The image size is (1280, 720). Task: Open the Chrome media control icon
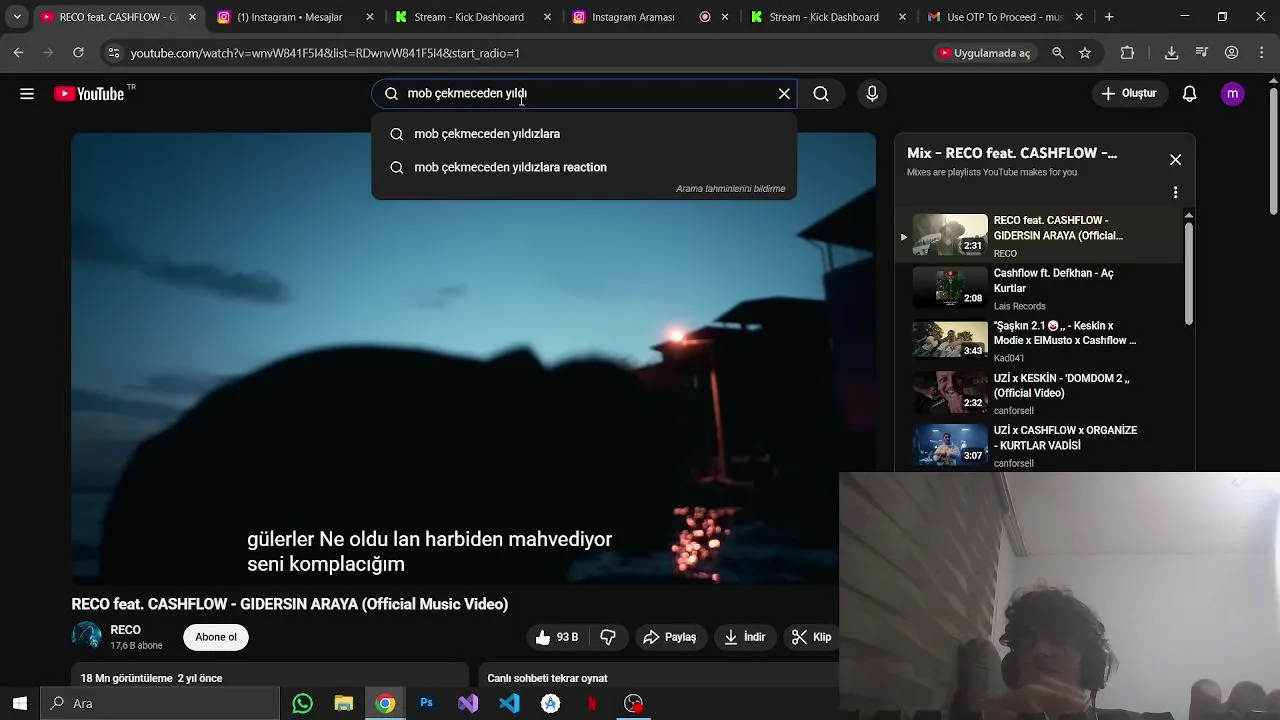(1201, 53)
